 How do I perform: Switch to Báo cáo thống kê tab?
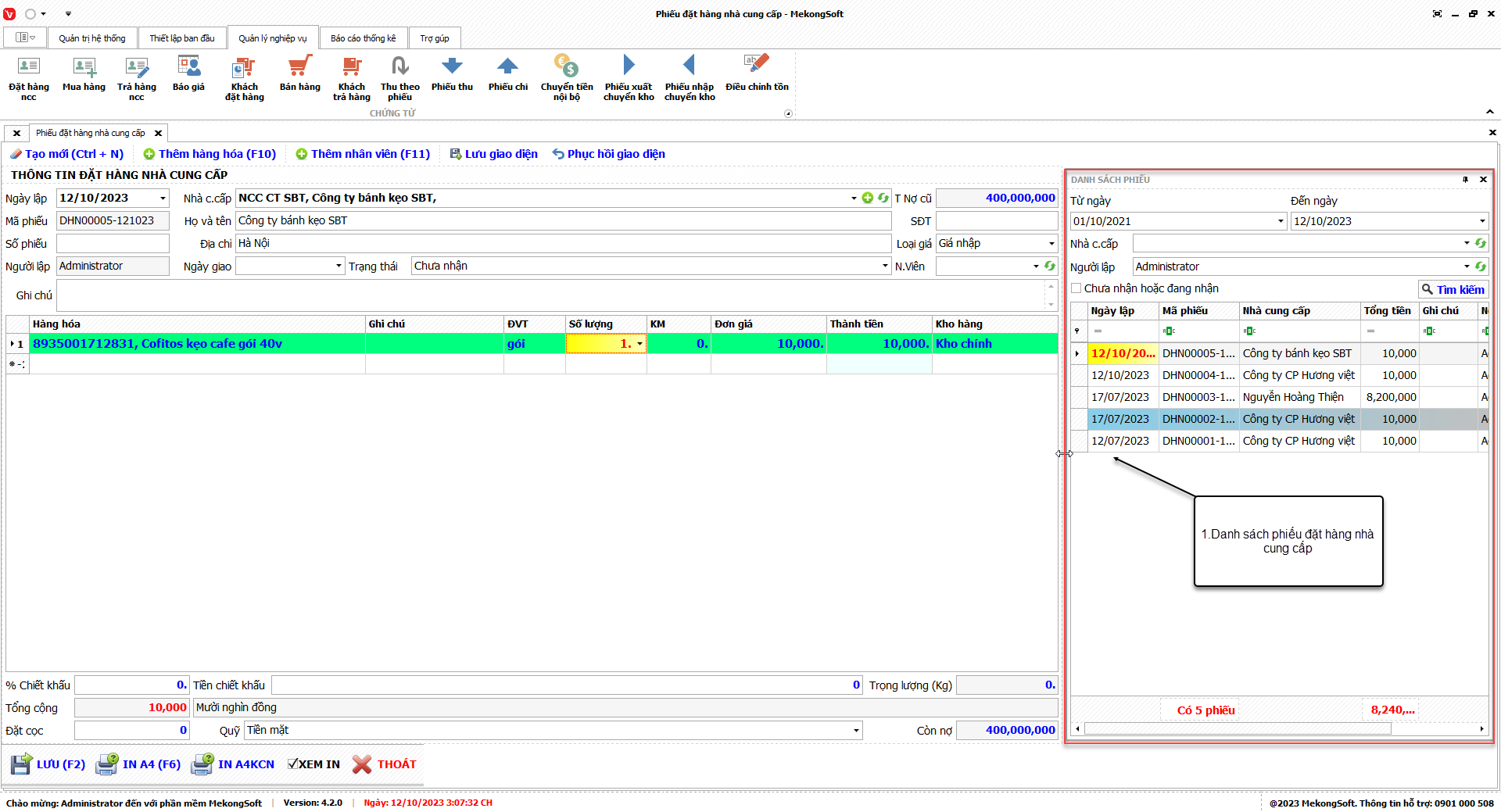[363, 38]
